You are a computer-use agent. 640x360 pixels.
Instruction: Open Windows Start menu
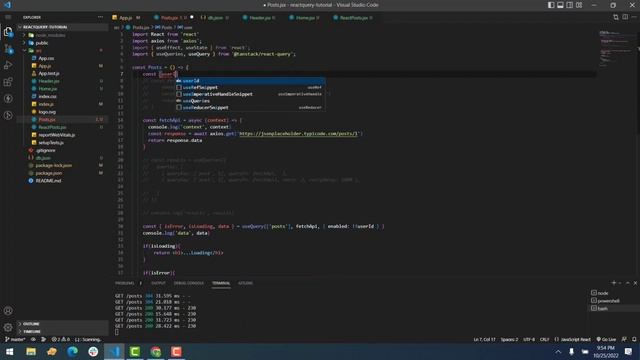9,351
